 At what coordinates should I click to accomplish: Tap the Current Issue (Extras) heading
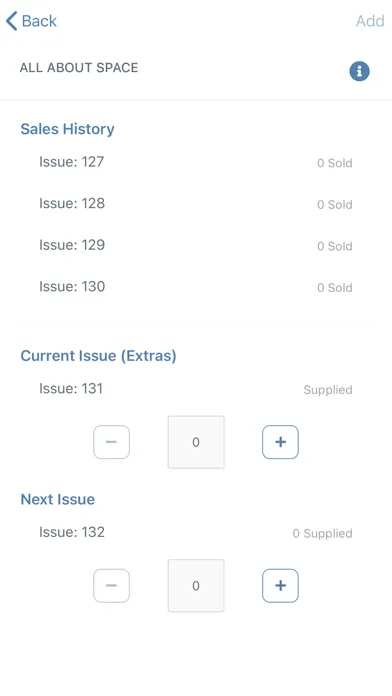point(98,356)
